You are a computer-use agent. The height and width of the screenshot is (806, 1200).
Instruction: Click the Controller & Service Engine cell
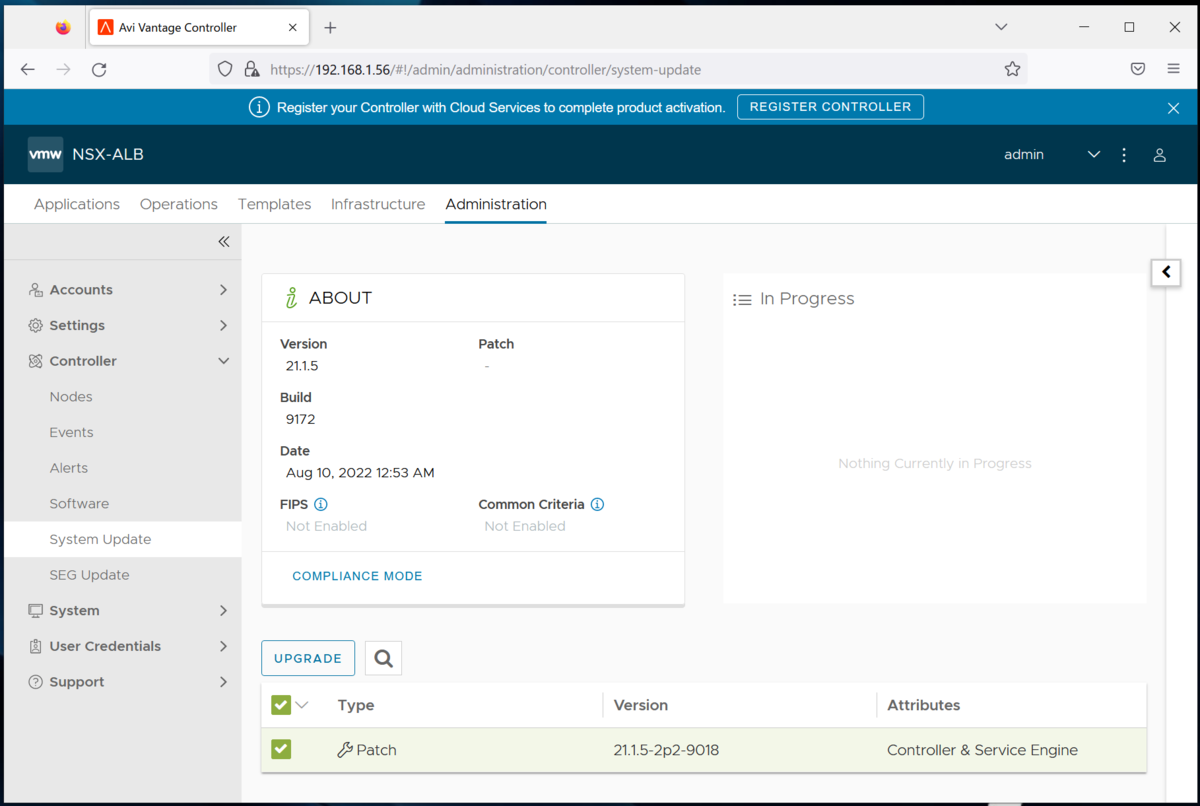point(982,750)
